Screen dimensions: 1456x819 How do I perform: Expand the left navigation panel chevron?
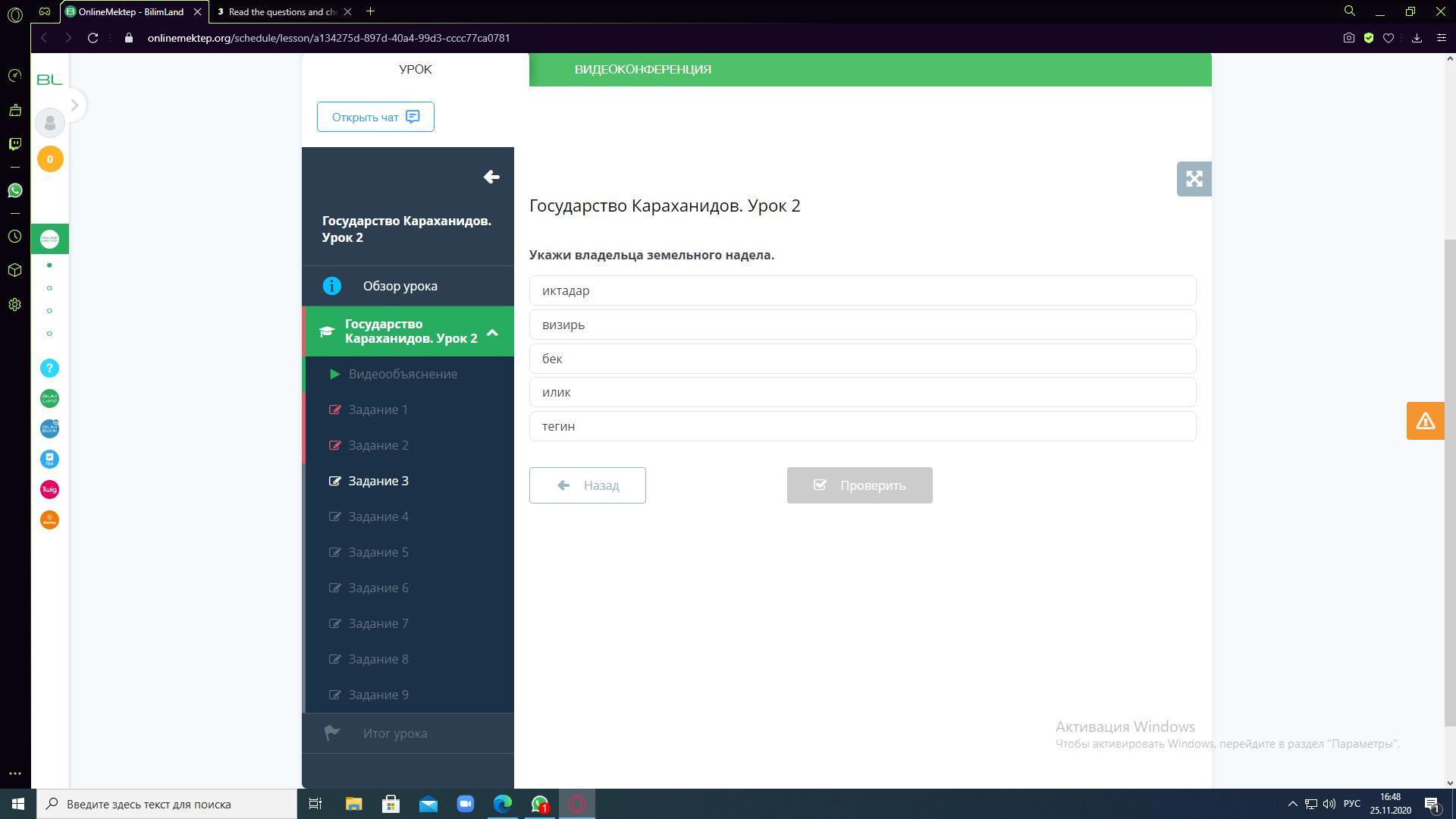(x=74, y=105)
